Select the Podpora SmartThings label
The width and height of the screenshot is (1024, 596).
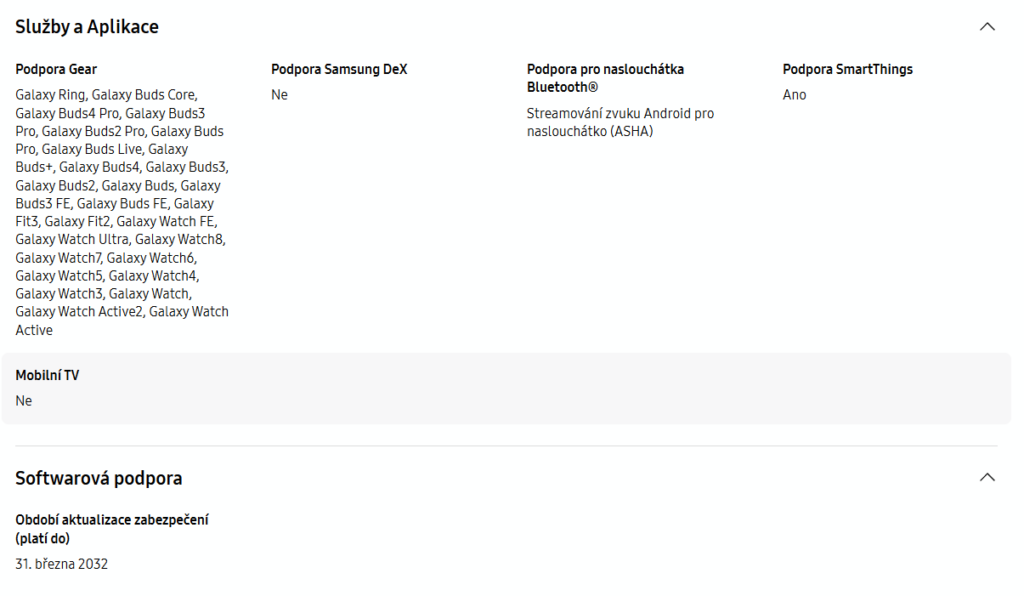click(847, 70)
